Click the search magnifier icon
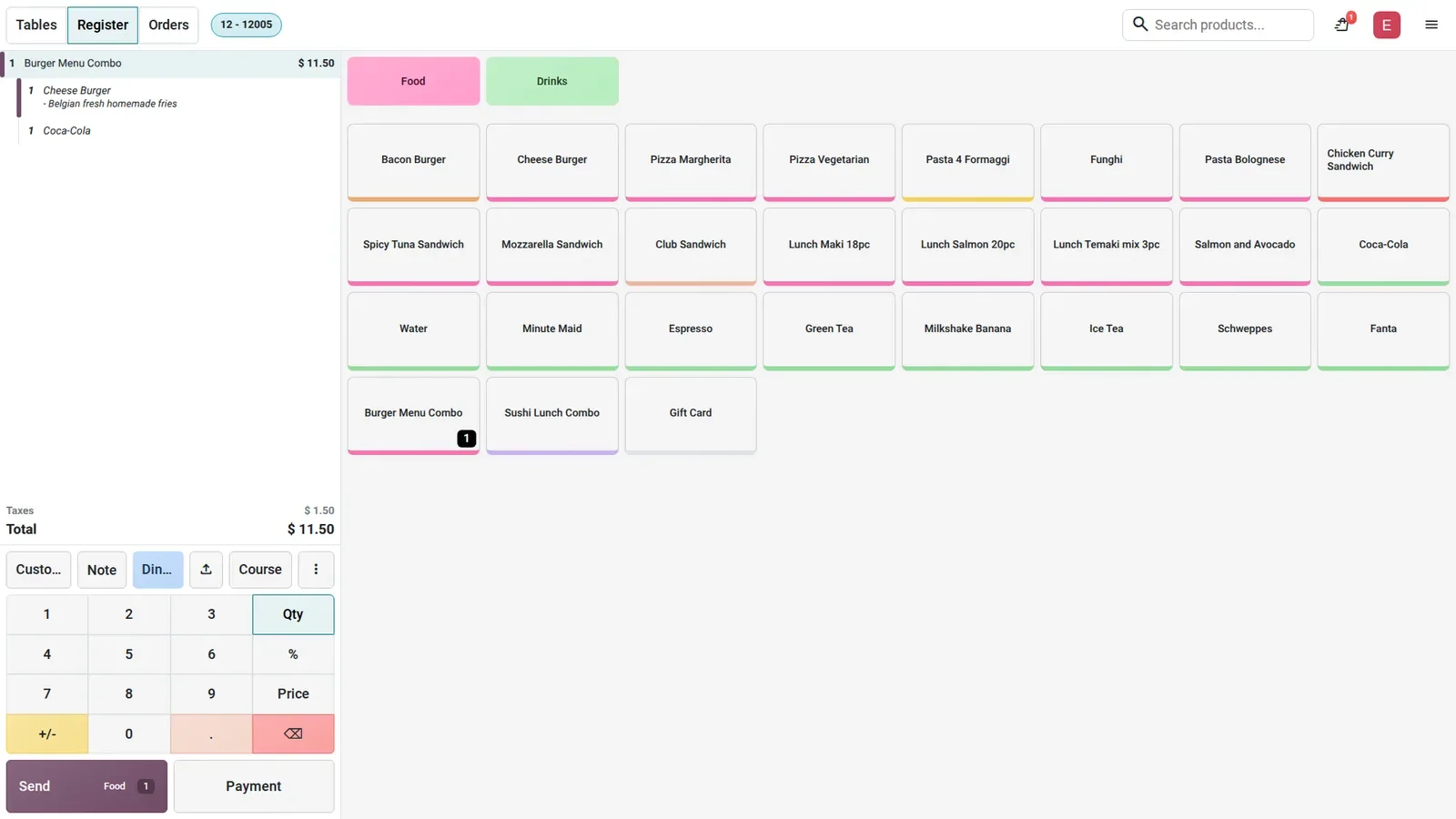Viewport: 1456px width, 819px height. (x=1139, y=24)
